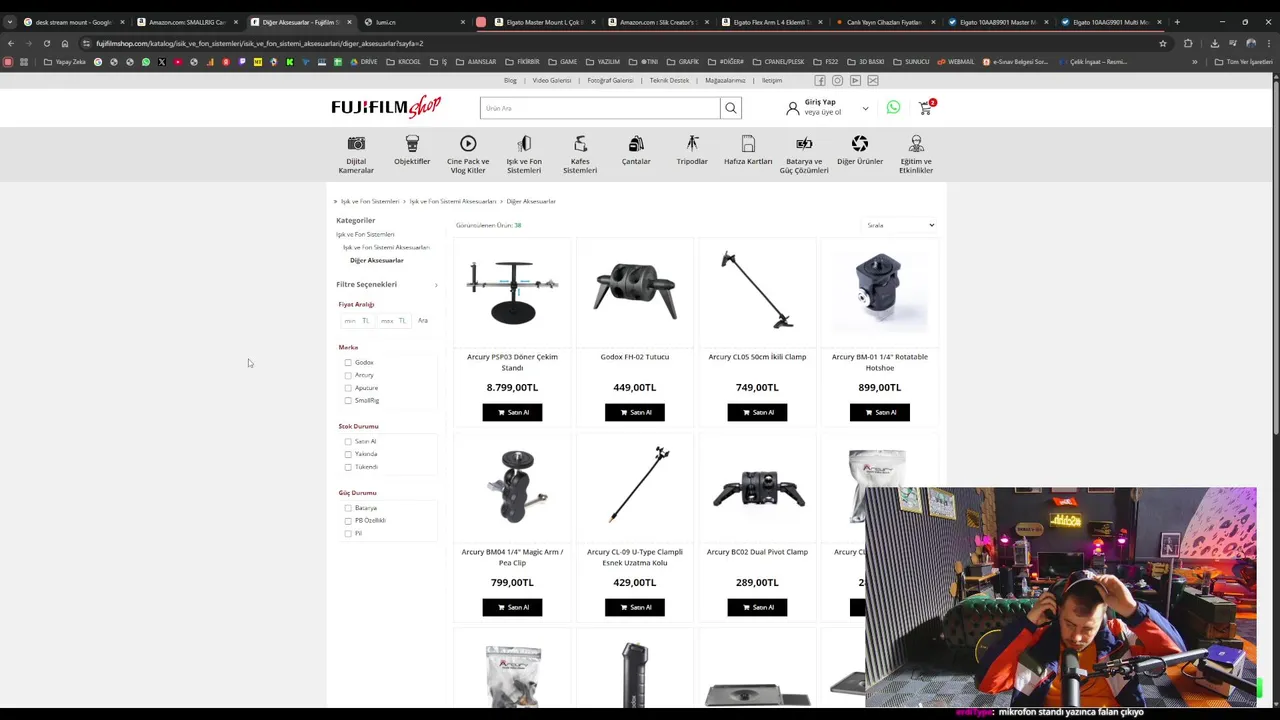Image resolution: width=1280 pixels, height=720 pixels.
Task: Click the mail envelope icon in top bar
Action: pos(873,80)
